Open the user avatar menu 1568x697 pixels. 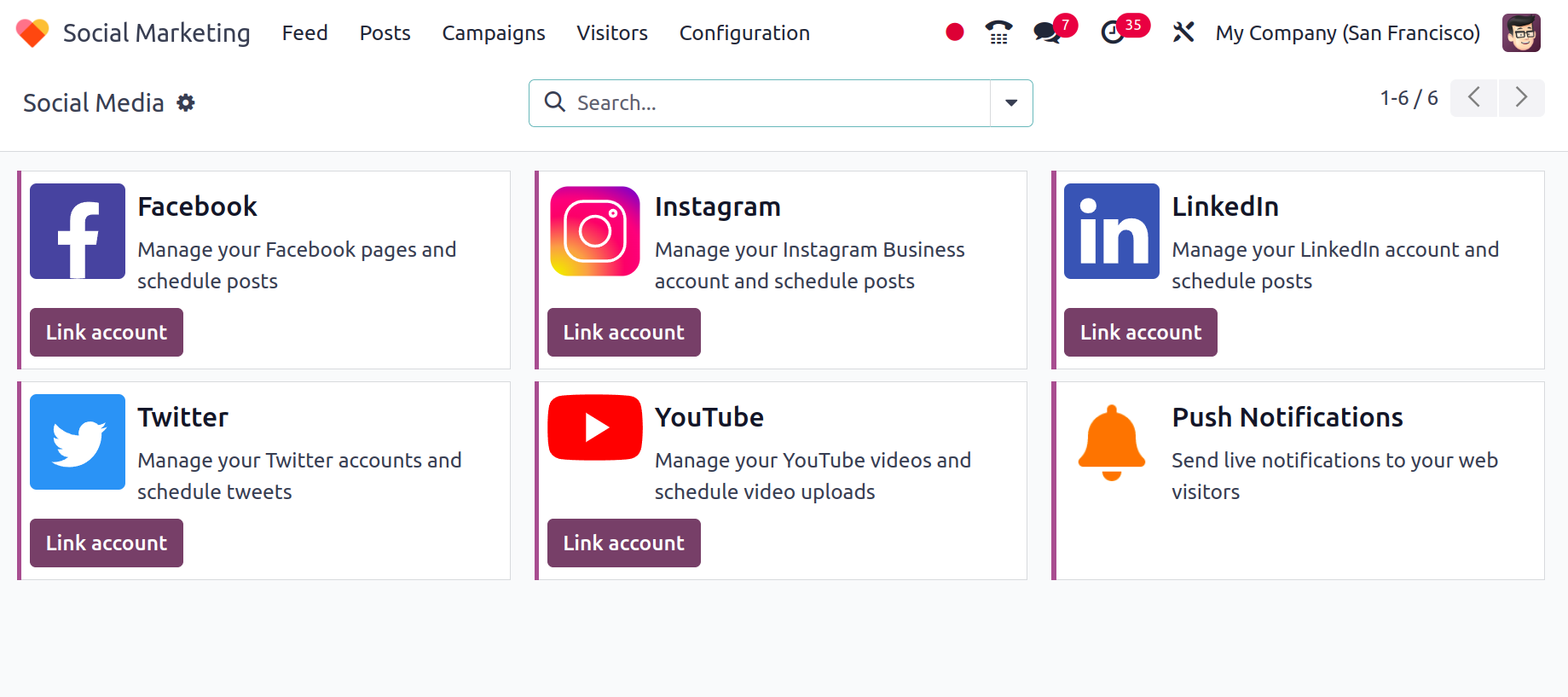point(1520,33)
